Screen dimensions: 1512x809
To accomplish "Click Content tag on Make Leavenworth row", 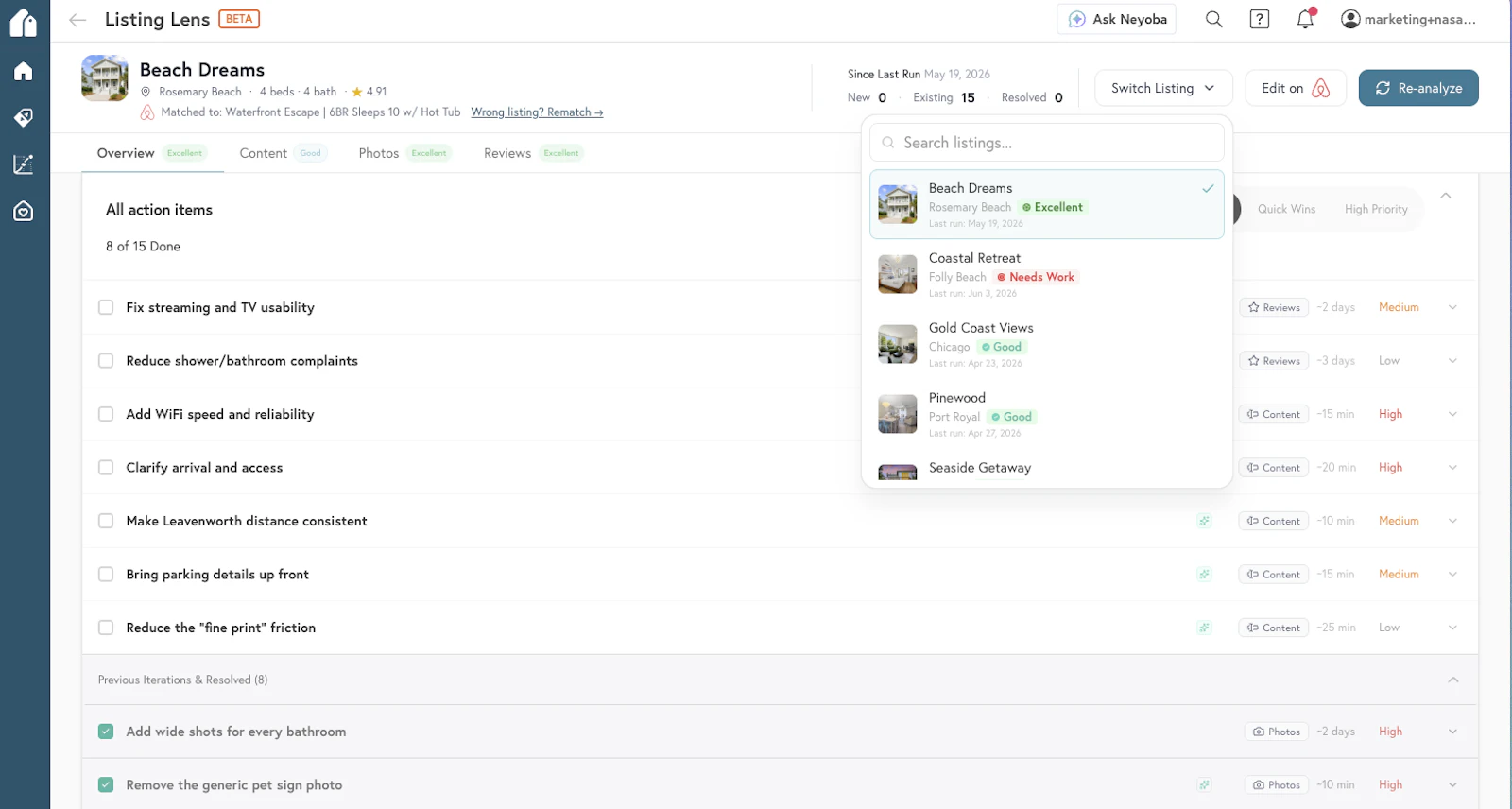I will click(1274, 521).
